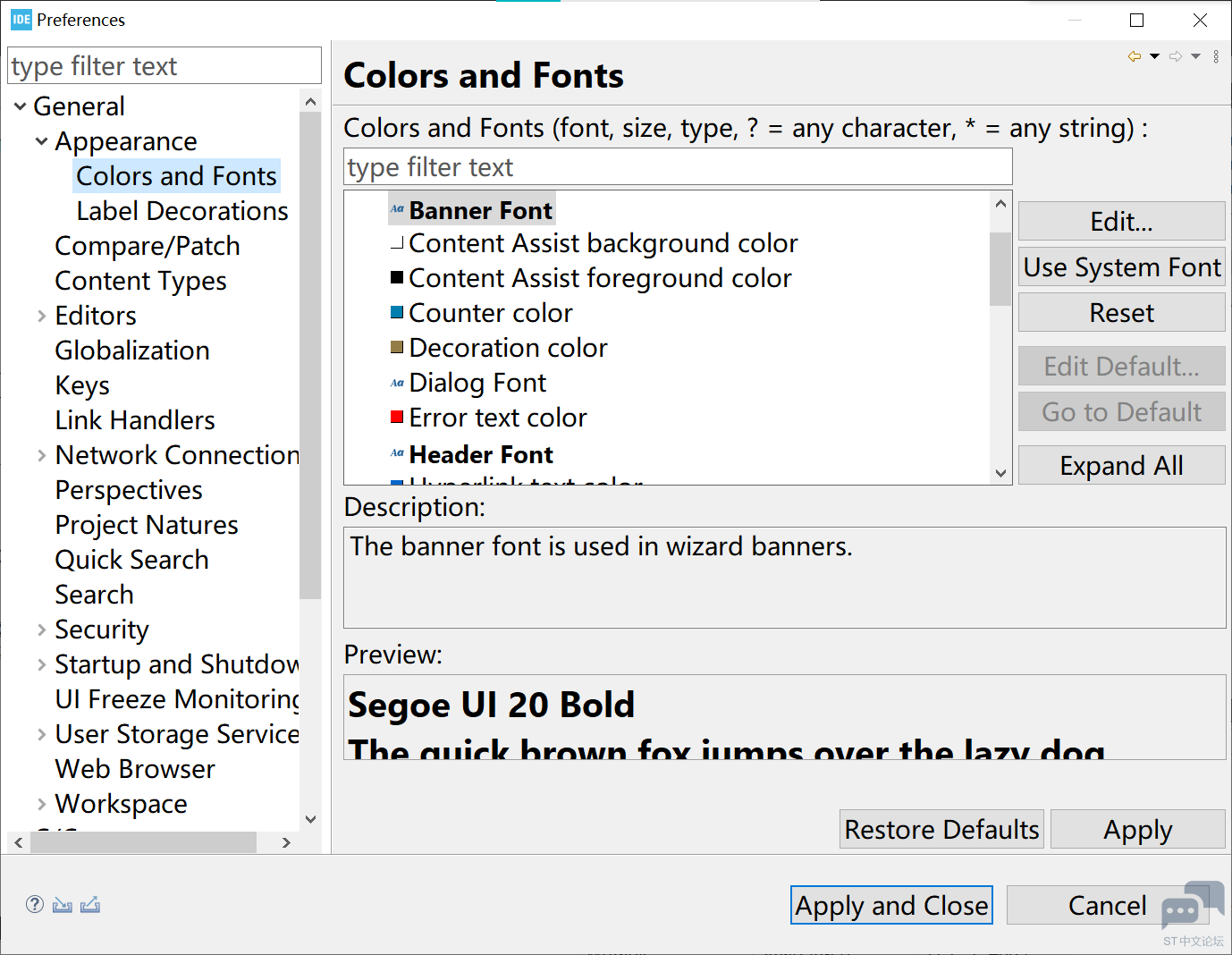The width and height of the screenshot is (1232, 955).
Task: Expand the Security tree node
Action: (x=41, y=630)
